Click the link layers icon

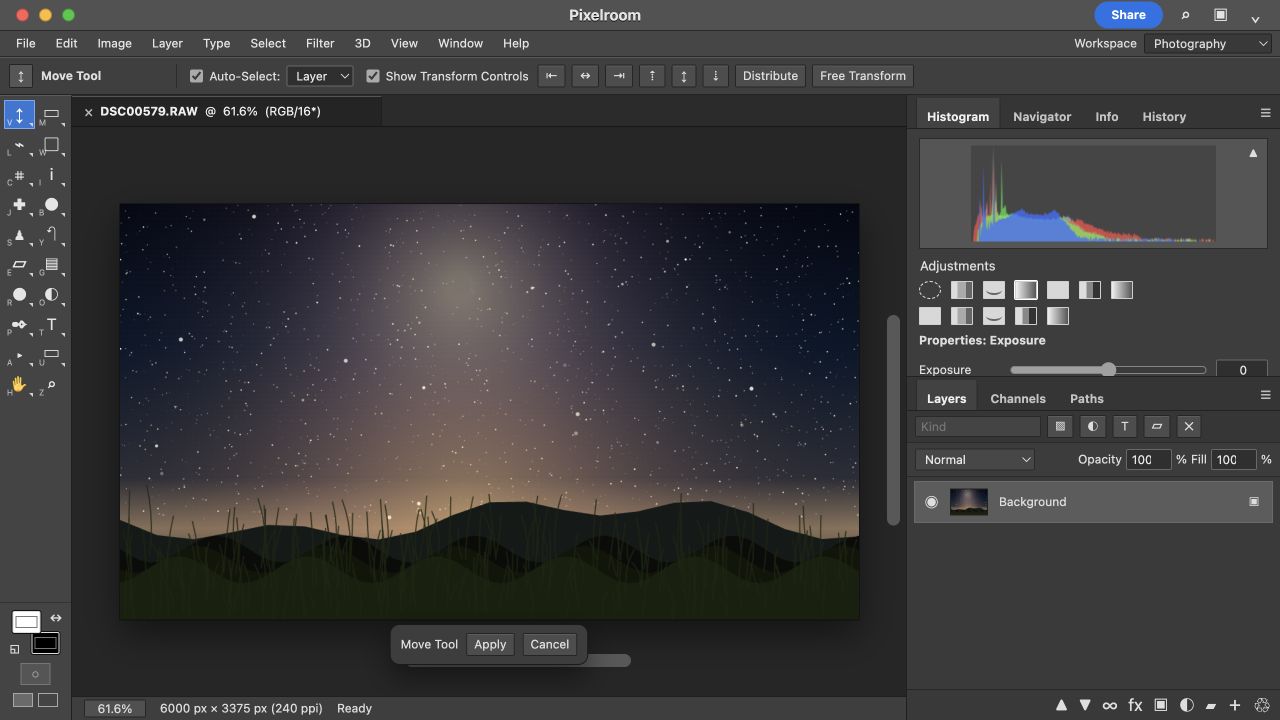coord(1110,706)
